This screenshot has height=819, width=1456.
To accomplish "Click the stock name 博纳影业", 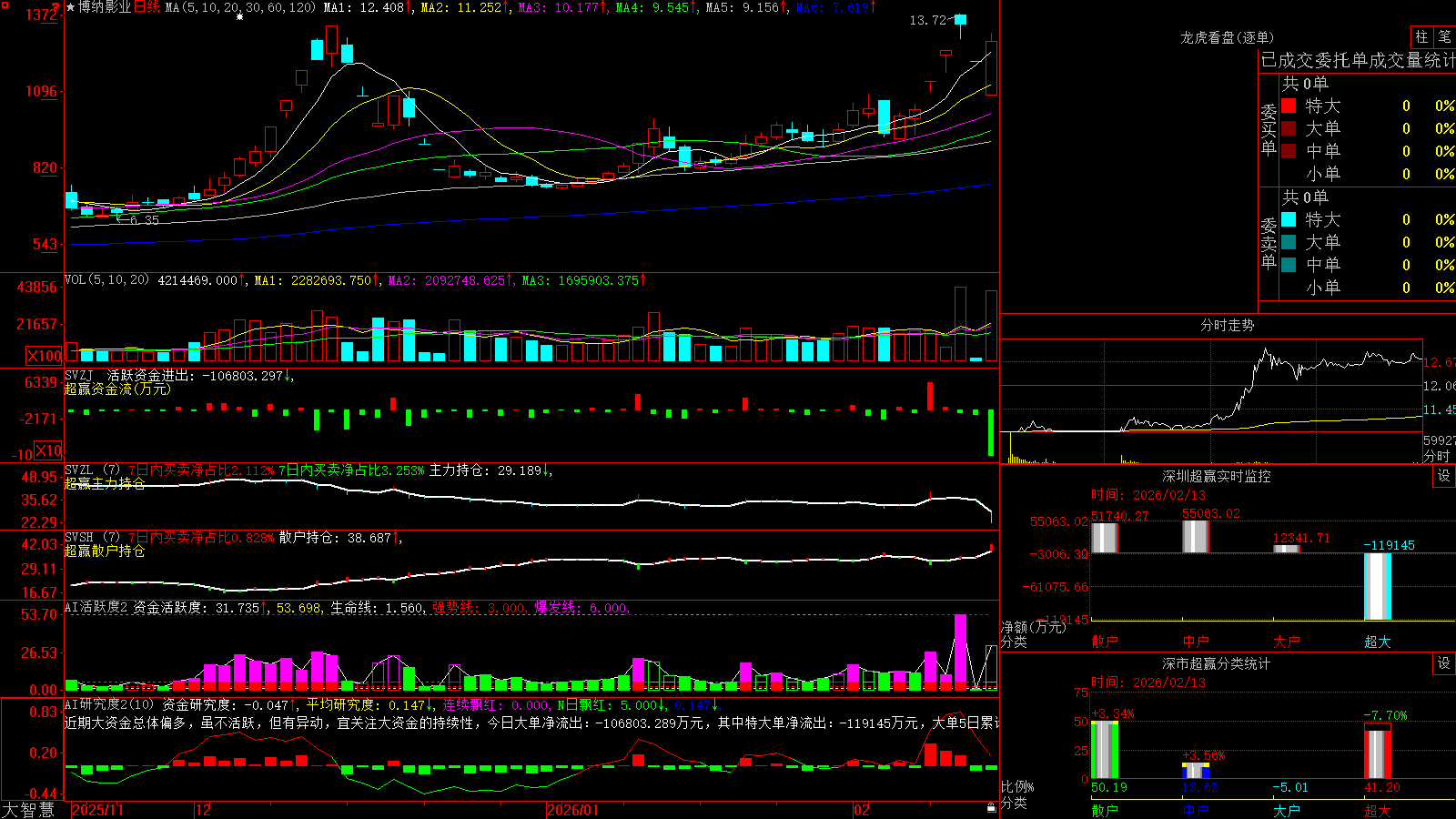I will tap(105, 7).
